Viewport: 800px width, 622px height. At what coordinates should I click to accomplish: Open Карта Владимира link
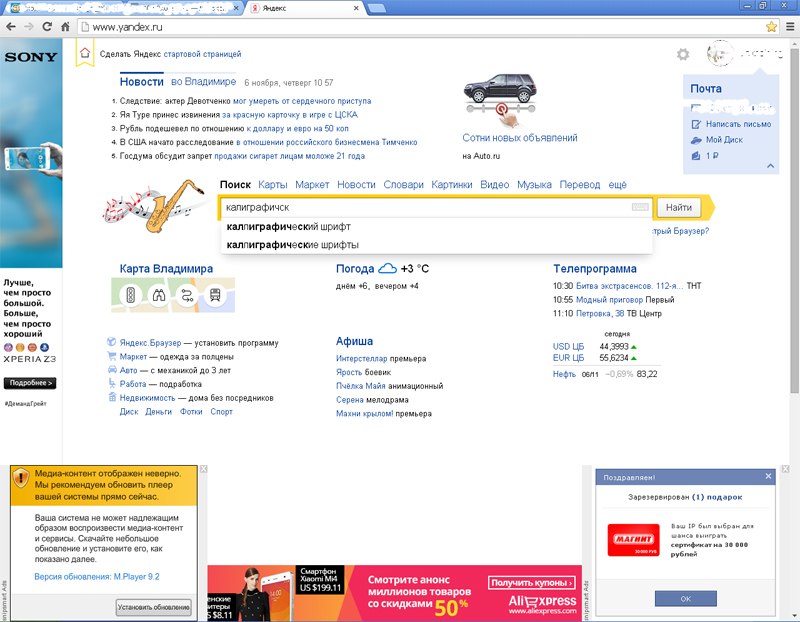[166, 268]
